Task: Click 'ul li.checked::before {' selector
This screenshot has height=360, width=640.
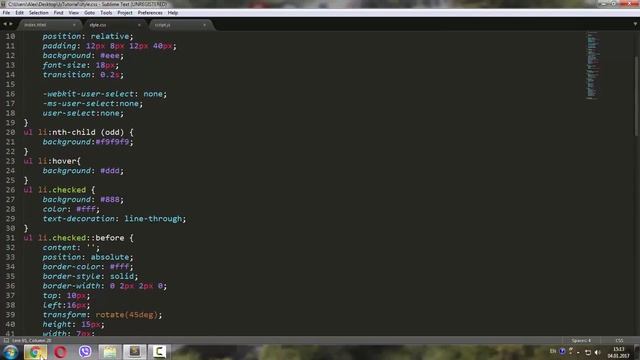Action: 78,238
